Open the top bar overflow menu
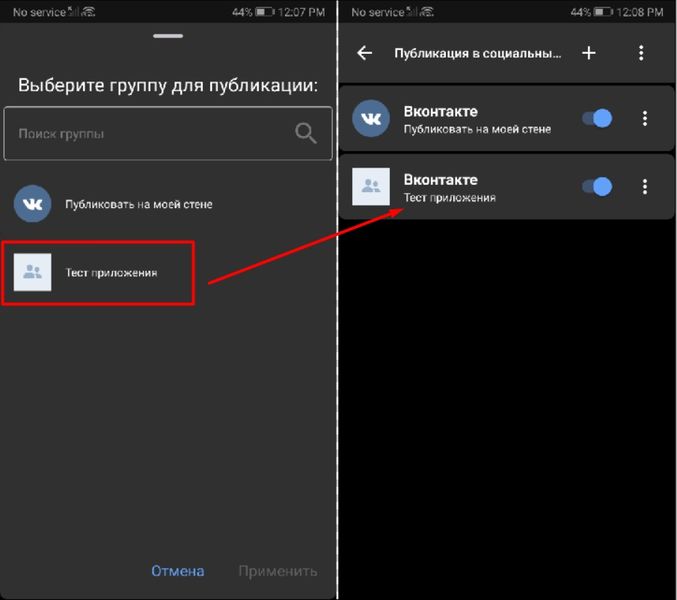The image size is (677, 600). point(641,53)
